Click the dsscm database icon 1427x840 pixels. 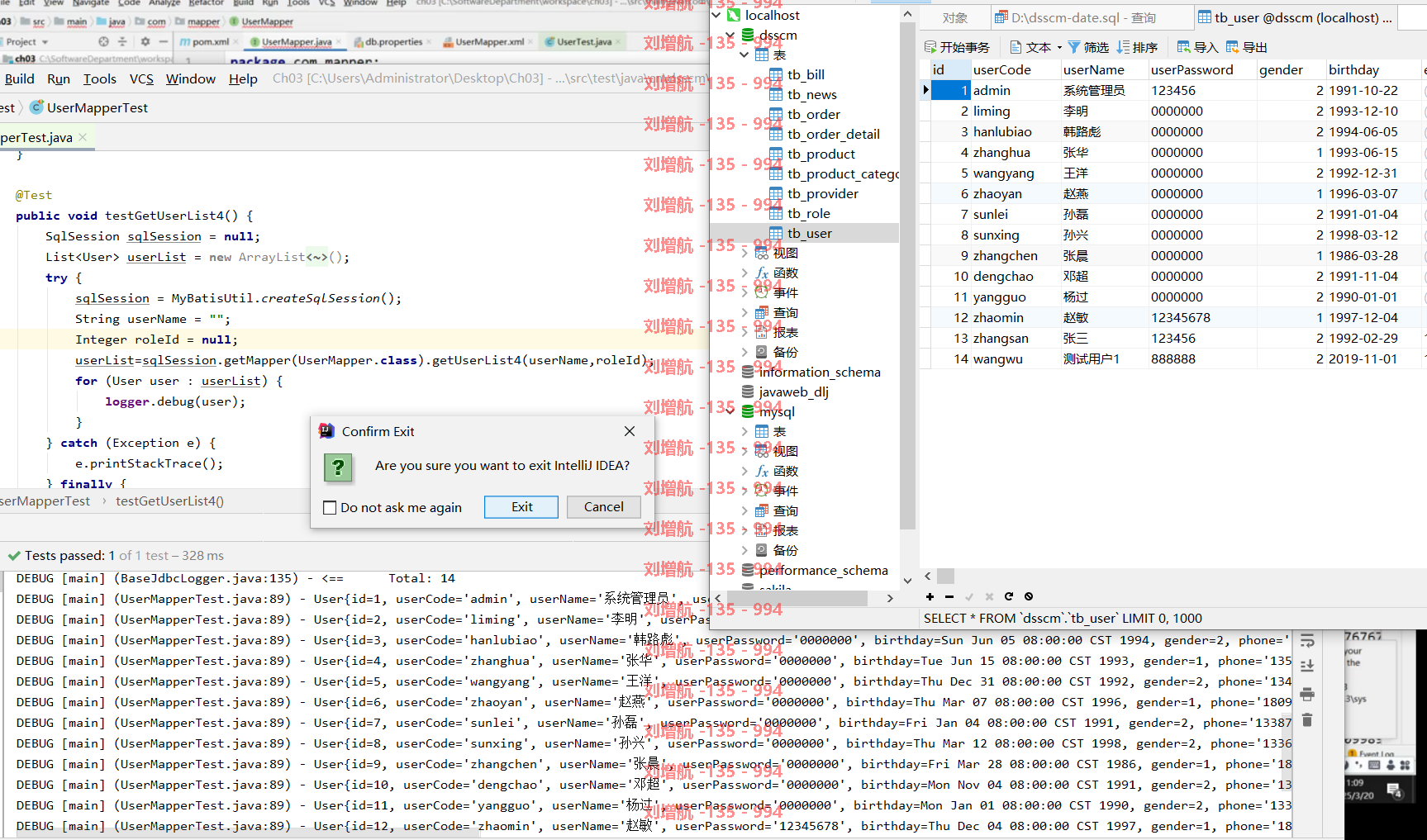click(x=748, y=35)
